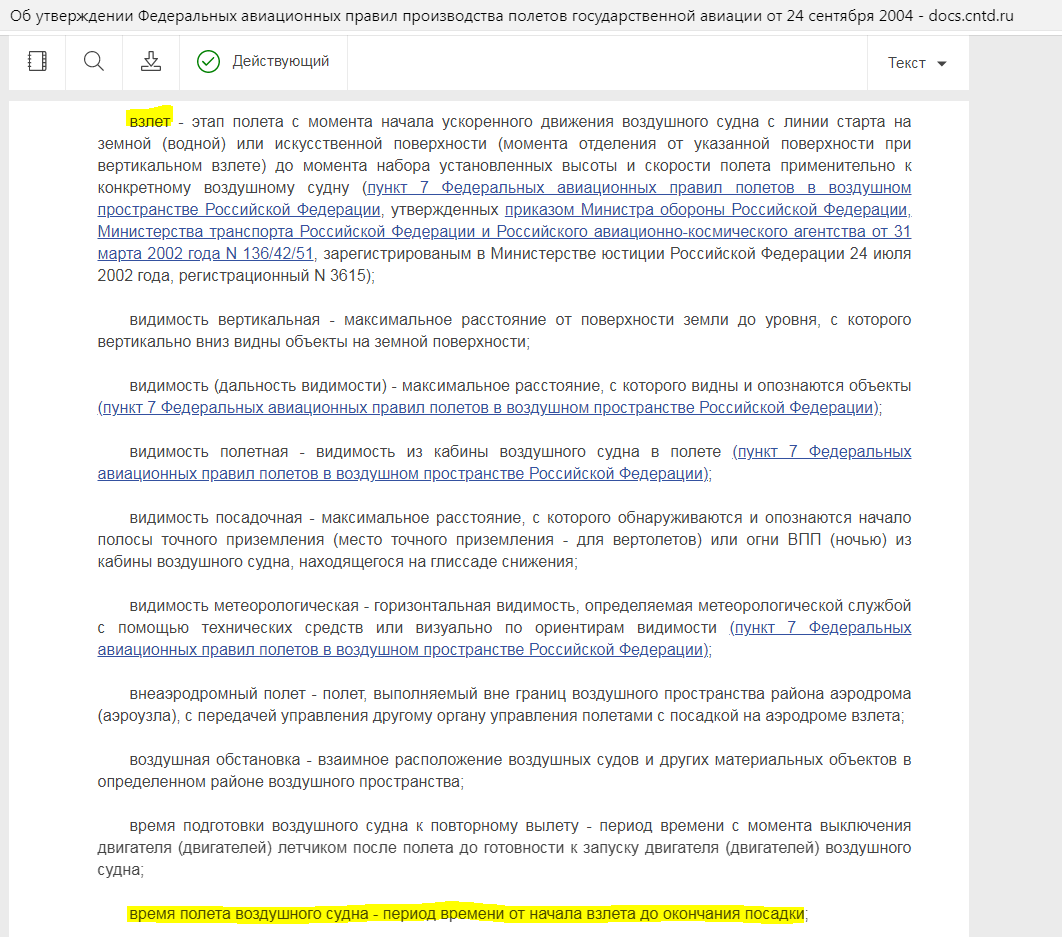The image size is (1062, 937).
Task: Click the page title mentioning docs.cntd.ru
Action: click(x=511, y=16)
